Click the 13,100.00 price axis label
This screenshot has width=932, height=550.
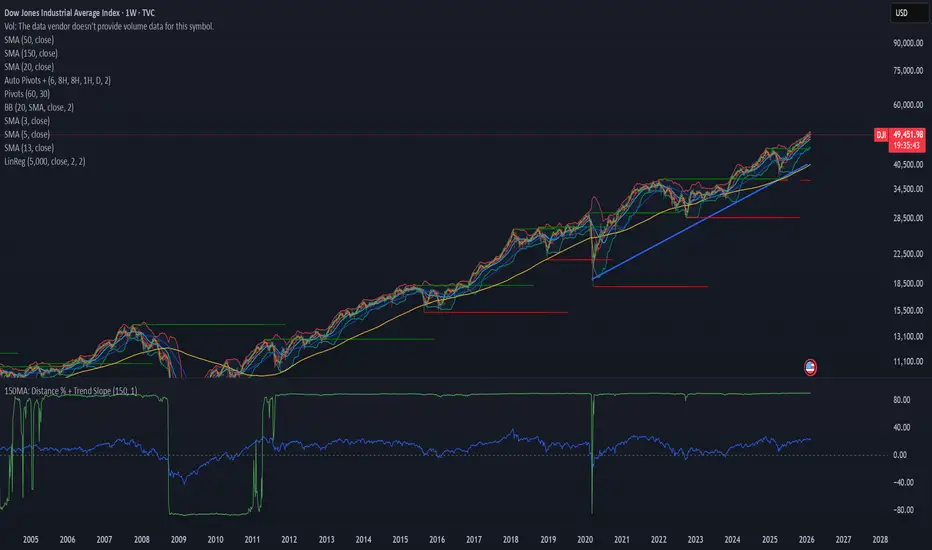tap(908, 337)
